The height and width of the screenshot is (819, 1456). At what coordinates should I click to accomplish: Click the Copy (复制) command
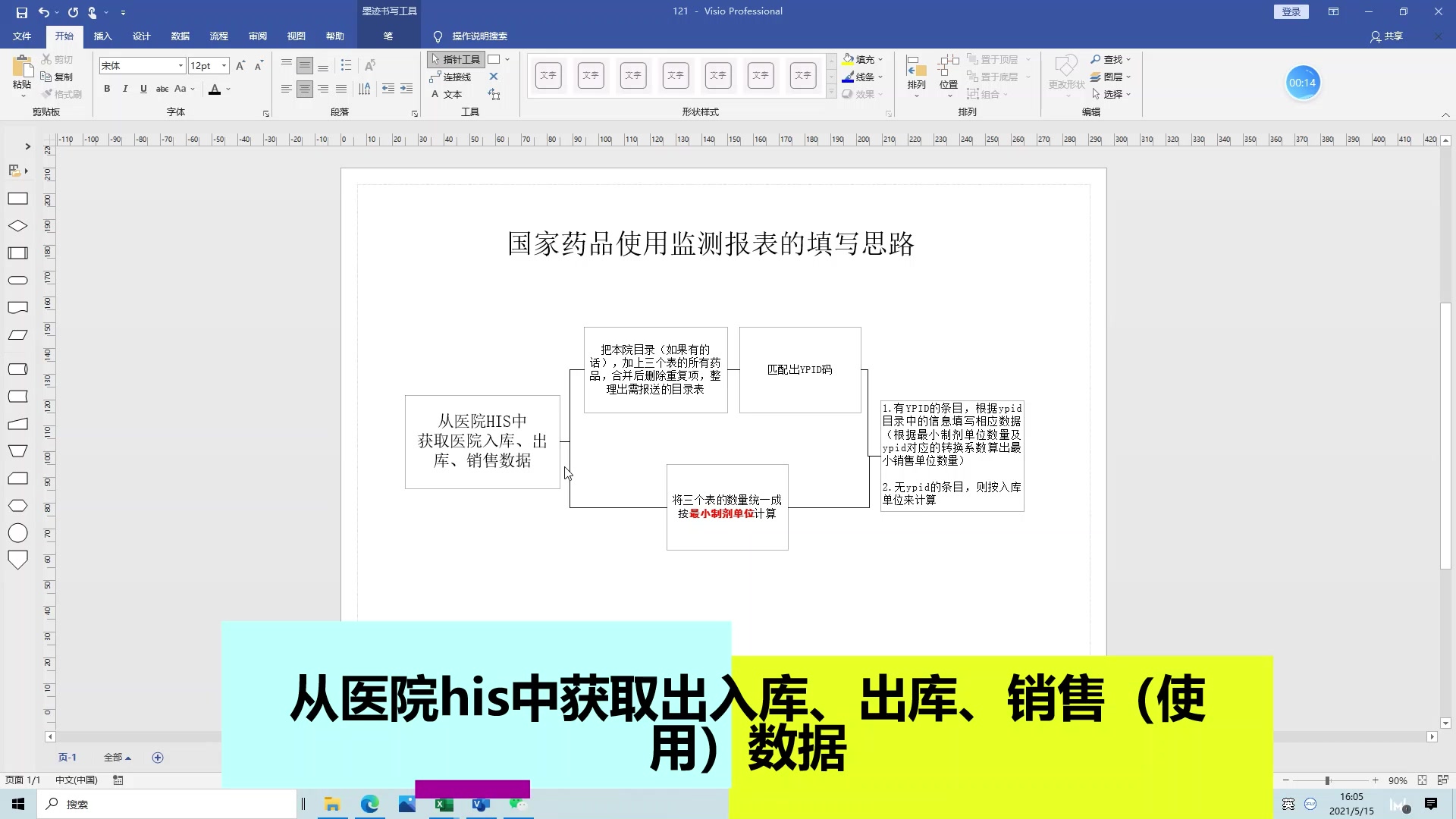coord(57,77)
